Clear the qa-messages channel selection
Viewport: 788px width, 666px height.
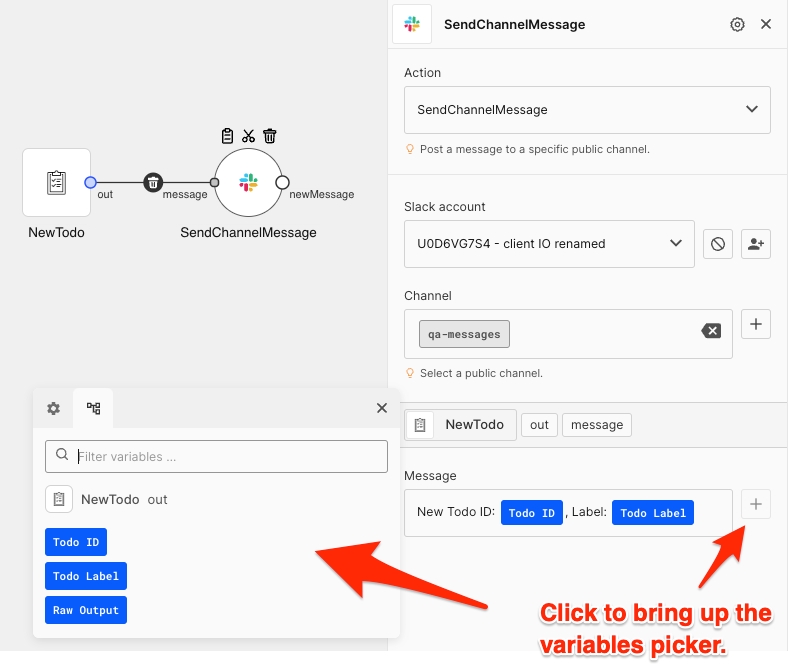(x=711, y=331)
